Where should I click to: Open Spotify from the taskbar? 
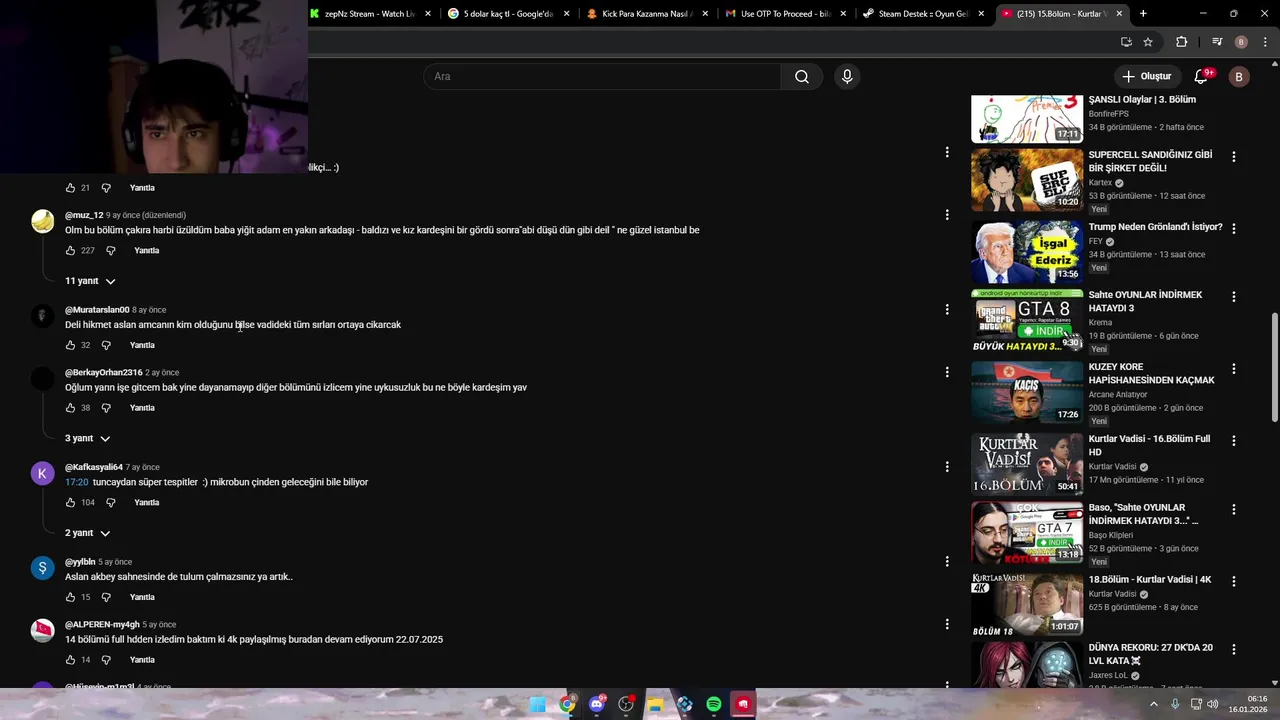click(714, 704)
